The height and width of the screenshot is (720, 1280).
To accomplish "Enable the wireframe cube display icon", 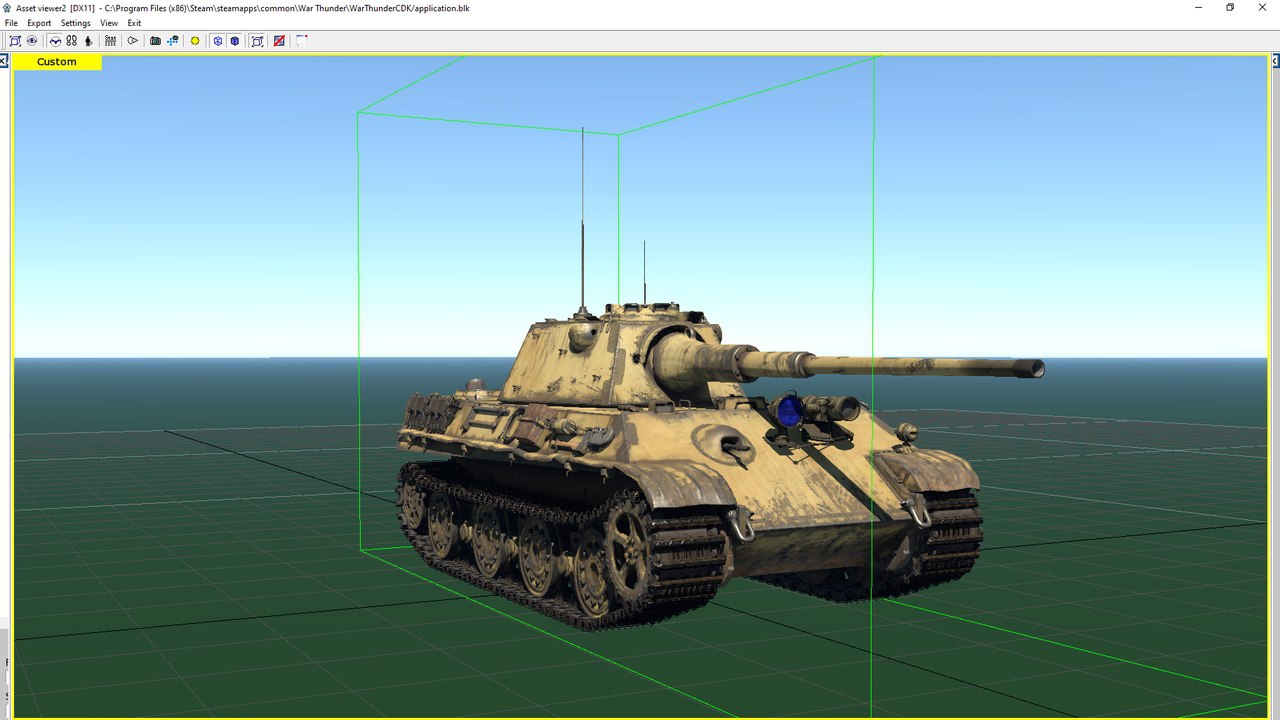I will (217, 41).
